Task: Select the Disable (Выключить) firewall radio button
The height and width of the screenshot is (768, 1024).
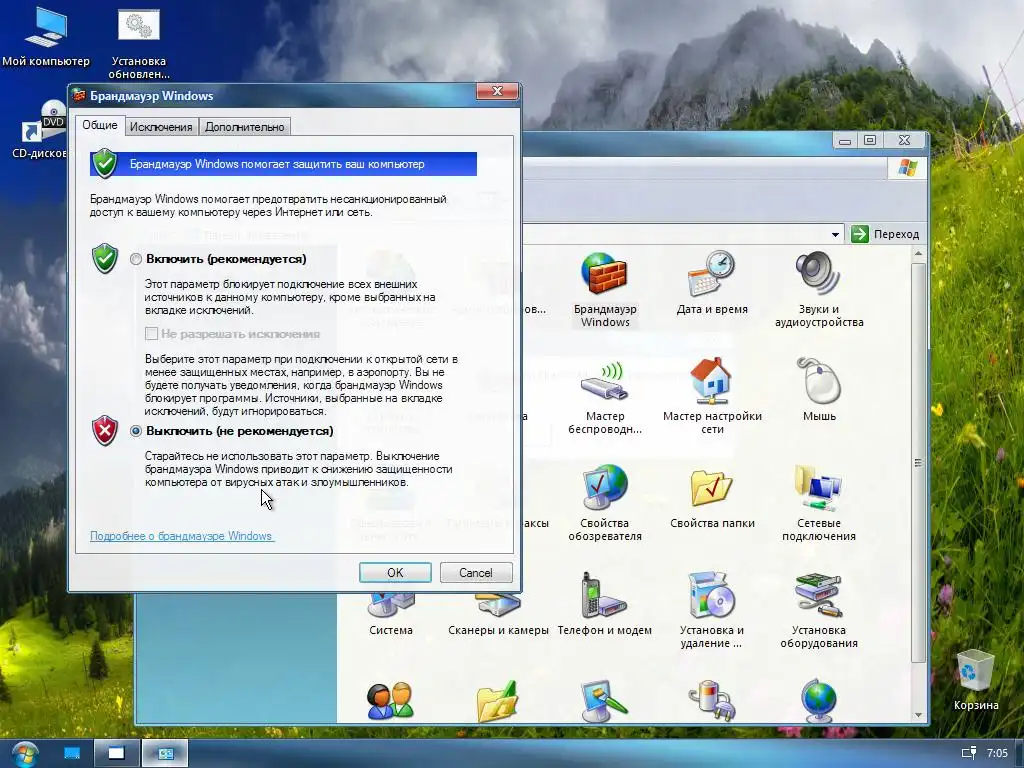Action: pyautogui.click(x=136, y=431)
